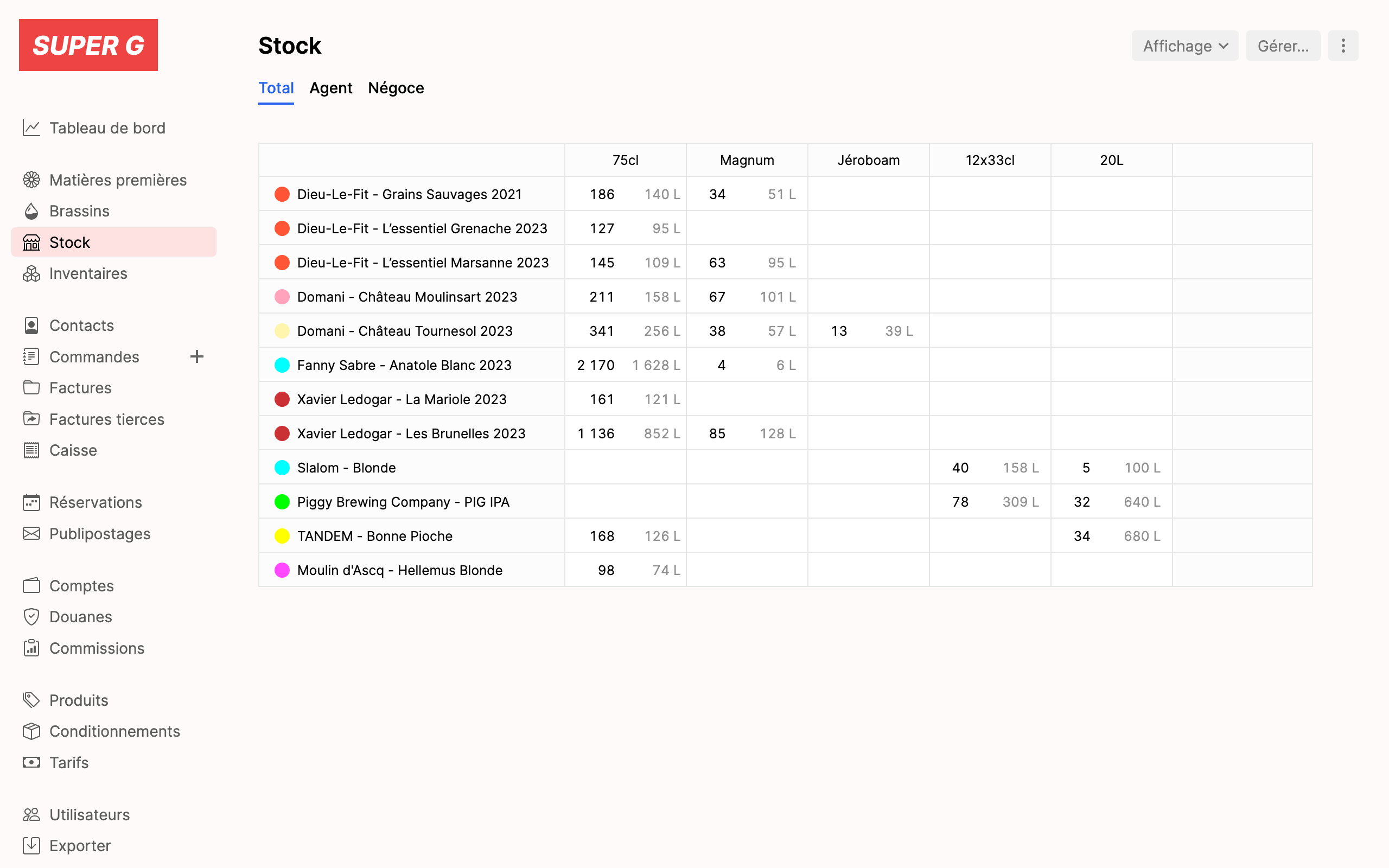Add a new commande with plus icon
This screenshot has height=868, width=1389.
point(197,357)
